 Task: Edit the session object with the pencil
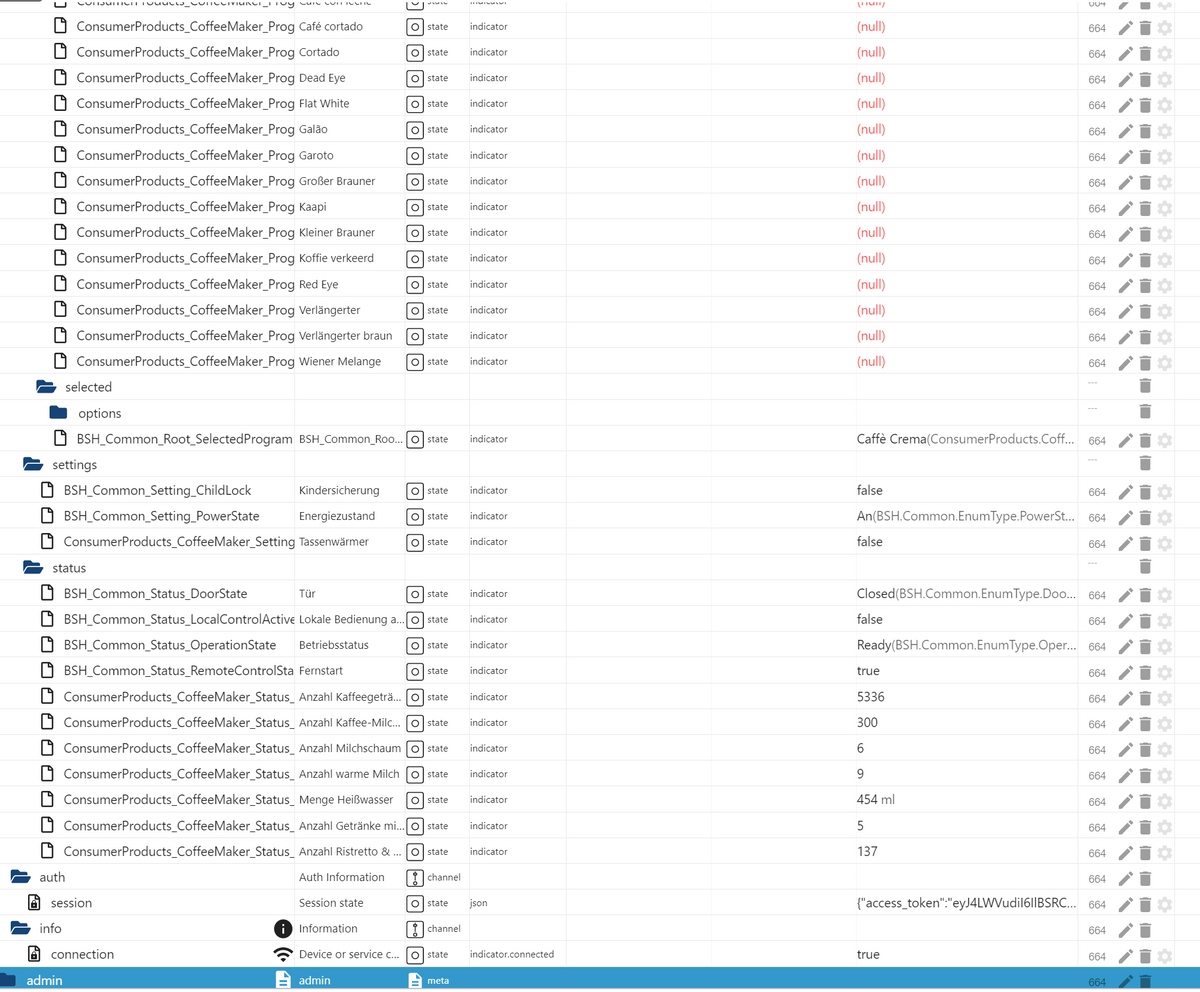click(x=1125, y=905)
